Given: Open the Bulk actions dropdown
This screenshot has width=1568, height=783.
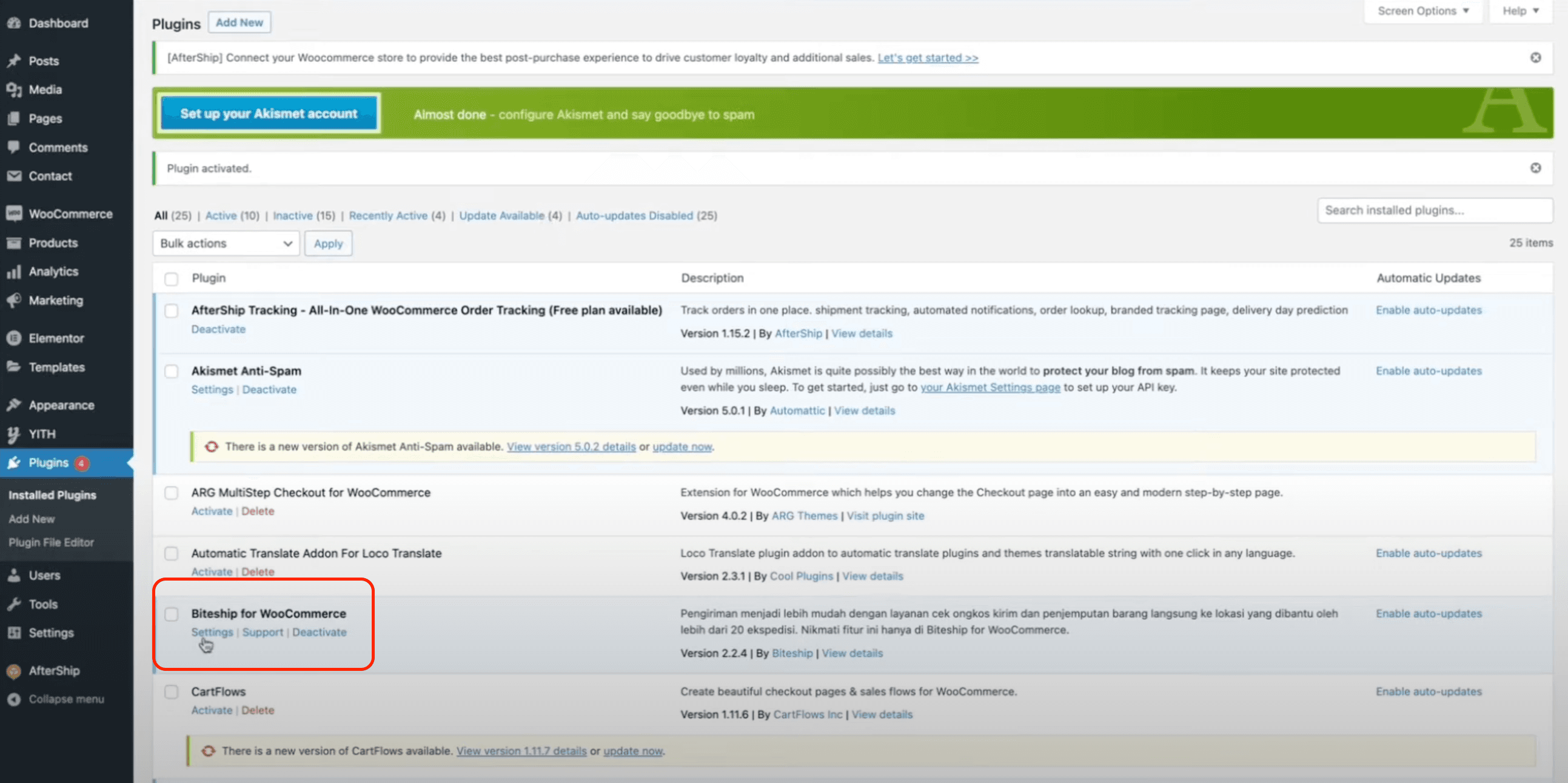Looking at the screenshot, I should click(x=226, y=244).
